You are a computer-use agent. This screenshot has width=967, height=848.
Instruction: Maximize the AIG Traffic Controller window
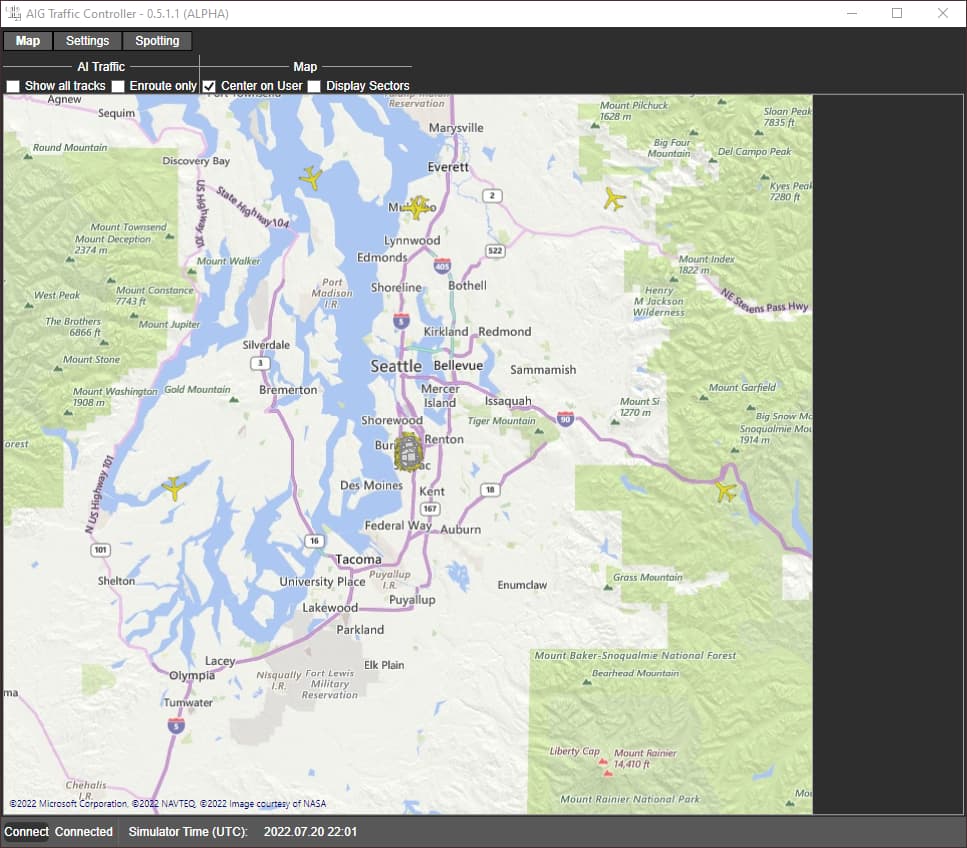[897, 13]
